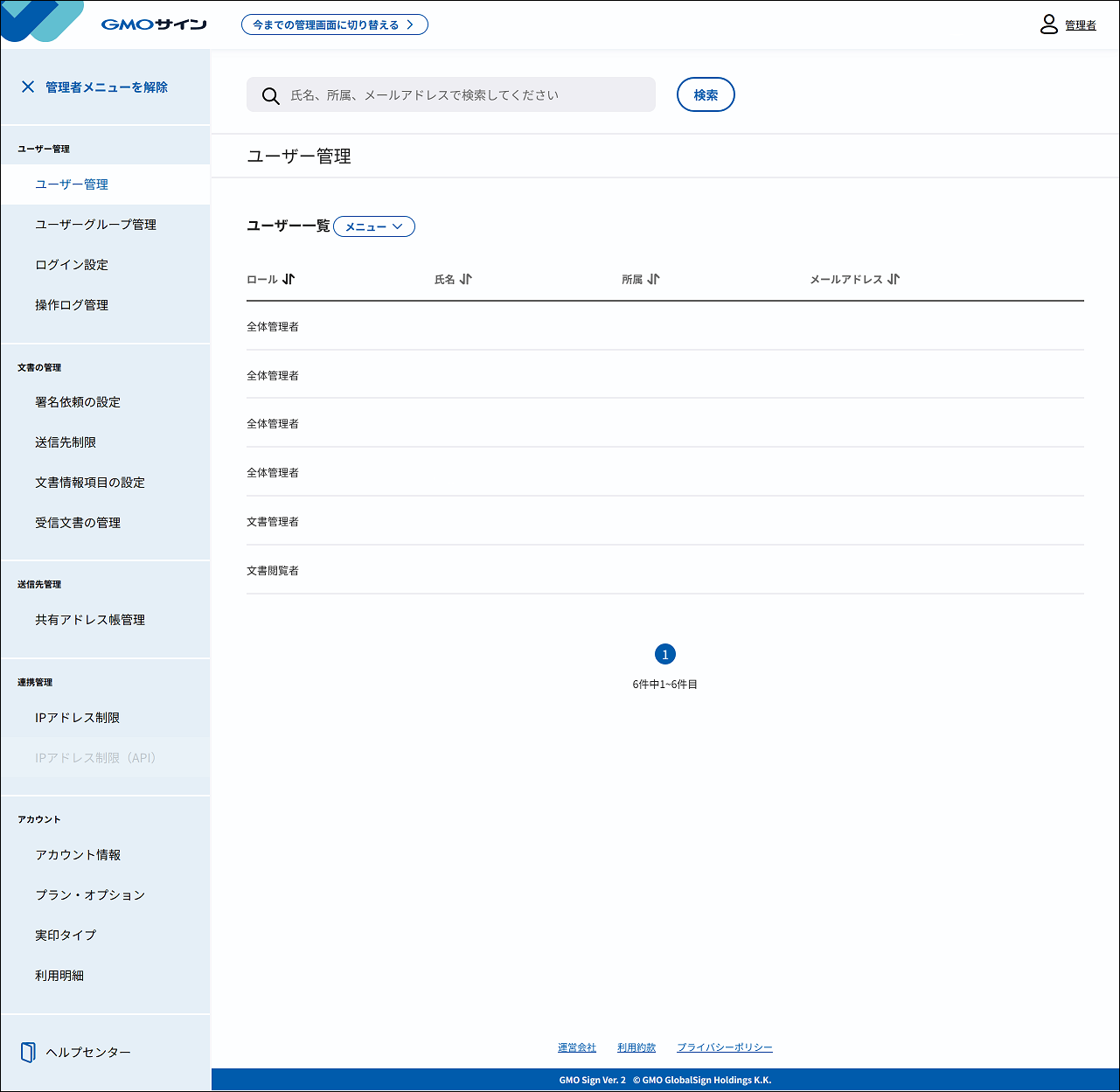Viewport: 1120px width, 1092px height.
Task: Sort users by mail address column arrows
Action: pyautogui.click(x=893, y=279)
